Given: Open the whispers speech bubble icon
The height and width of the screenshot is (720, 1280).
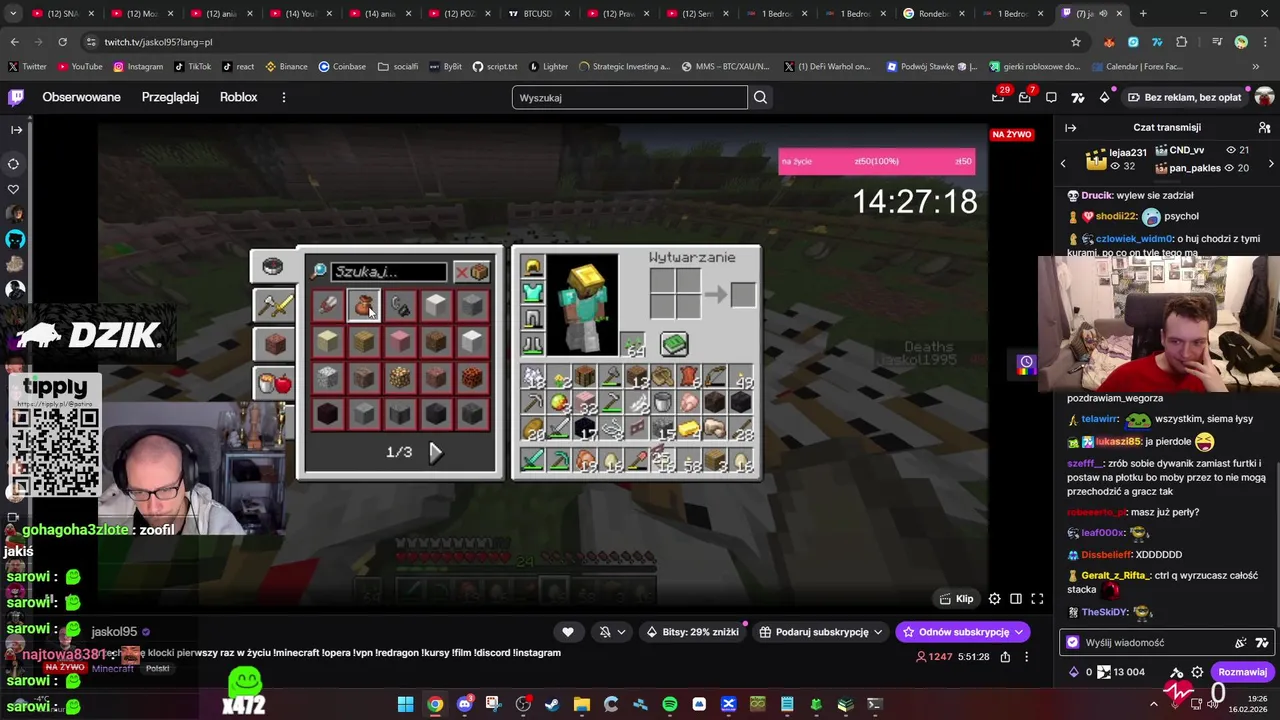Looking at the screenshot, I should coord(1051,97).
